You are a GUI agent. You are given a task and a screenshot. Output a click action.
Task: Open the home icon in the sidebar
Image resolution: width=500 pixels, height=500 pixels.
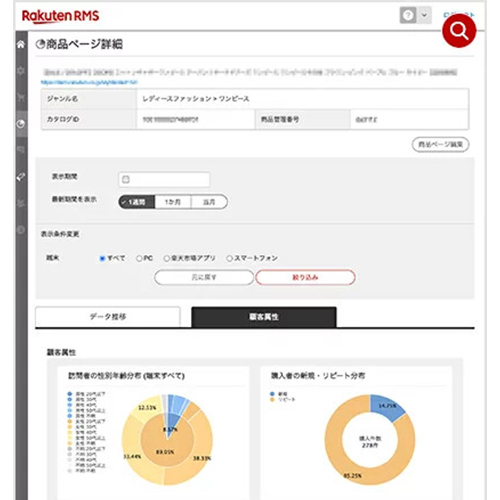(x=21, y=44)
